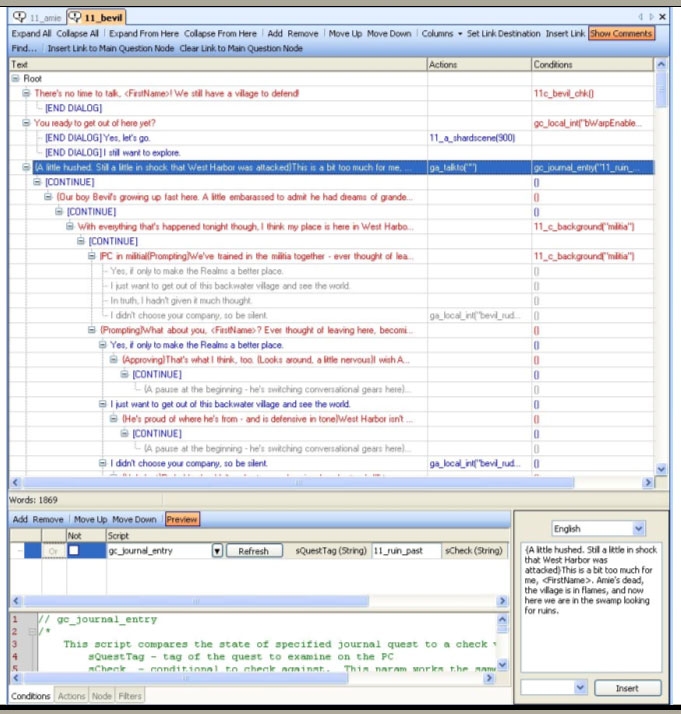Viewport: 681px width, 714px height.
Task: Click the Refresh button
Action: [253, 551]
